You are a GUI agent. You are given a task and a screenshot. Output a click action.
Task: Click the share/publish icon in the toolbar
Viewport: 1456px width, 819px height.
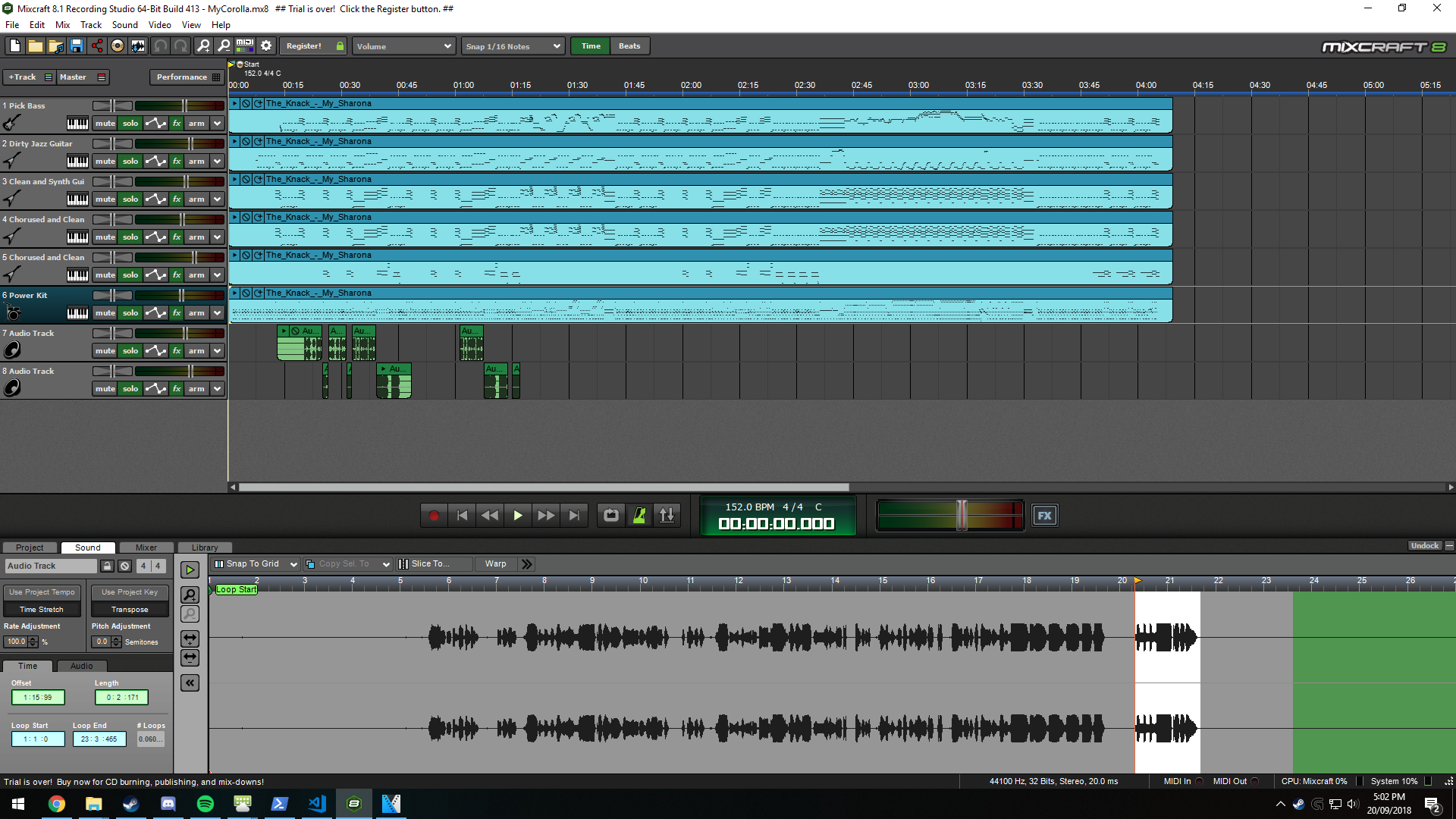[96, 46]
